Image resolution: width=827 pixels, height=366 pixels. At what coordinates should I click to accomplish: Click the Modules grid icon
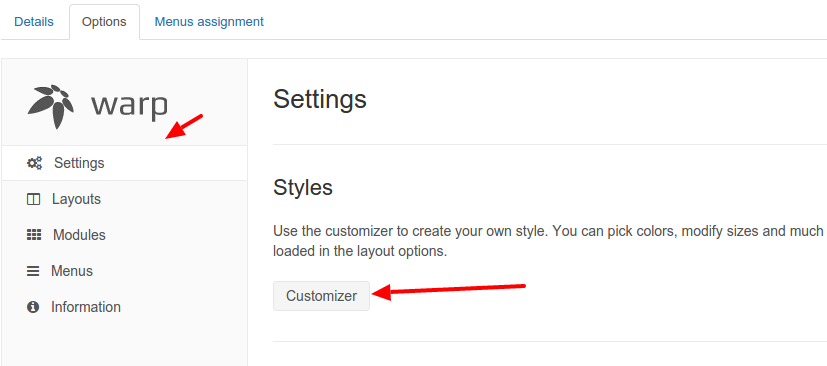(x=34, y=235)
